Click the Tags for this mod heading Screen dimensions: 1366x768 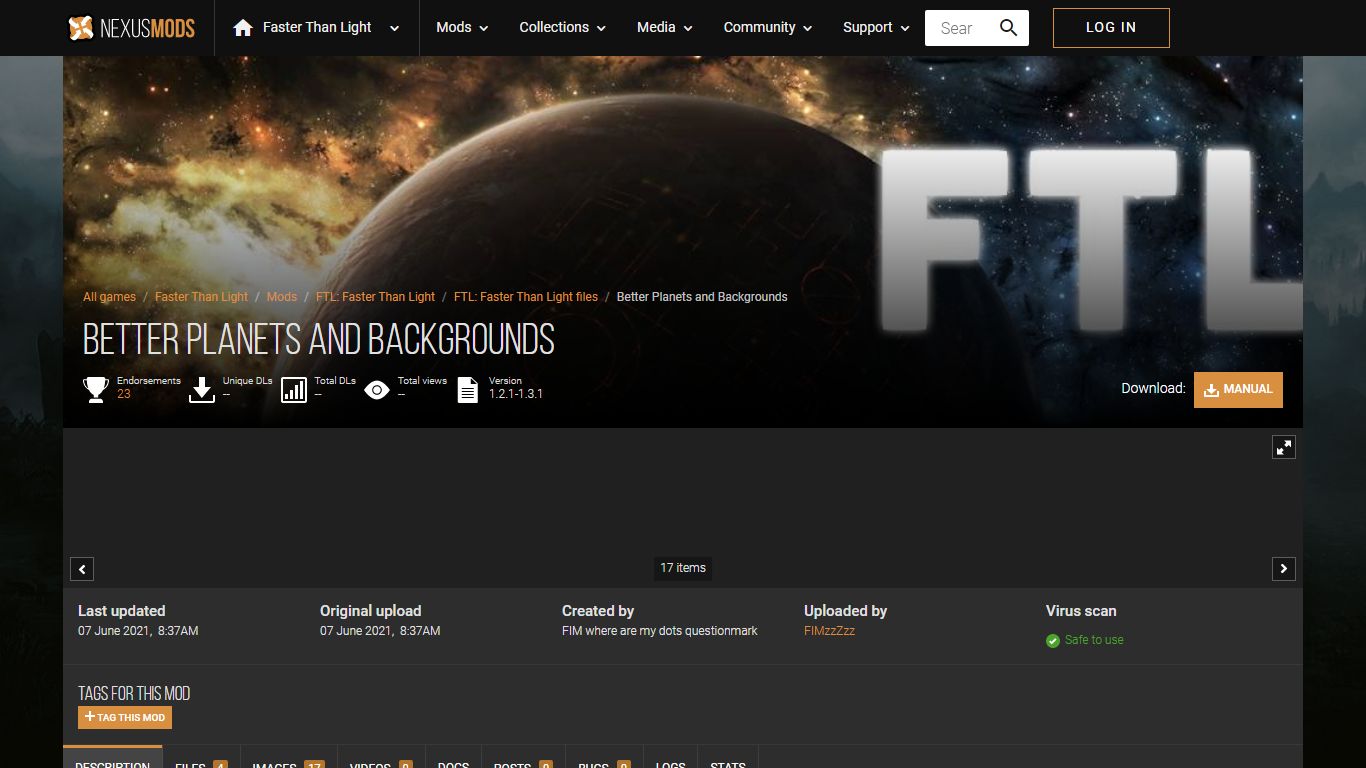point(134,693)
